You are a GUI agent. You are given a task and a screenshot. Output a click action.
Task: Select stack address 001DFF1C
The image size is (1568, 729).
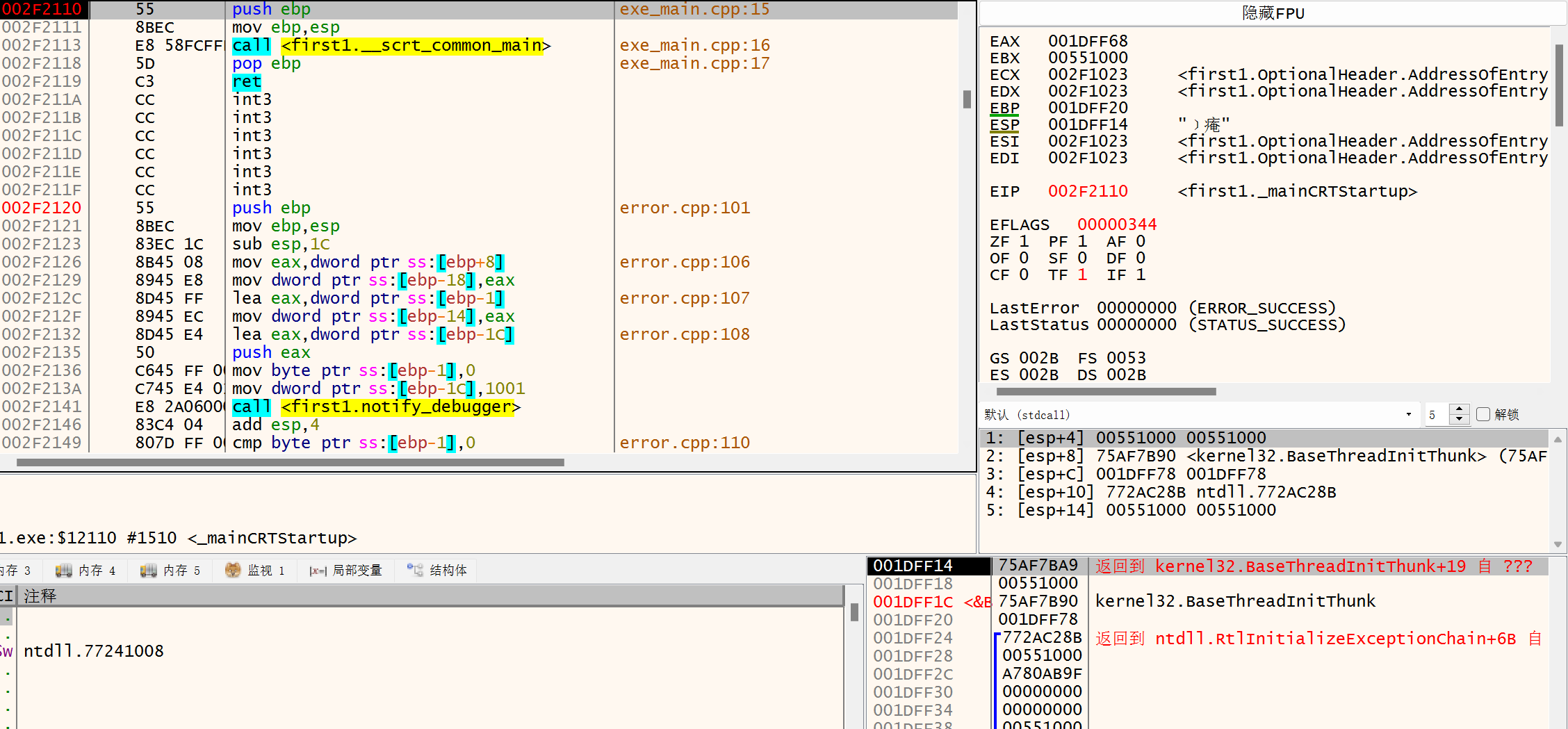(x=913, y=602)
